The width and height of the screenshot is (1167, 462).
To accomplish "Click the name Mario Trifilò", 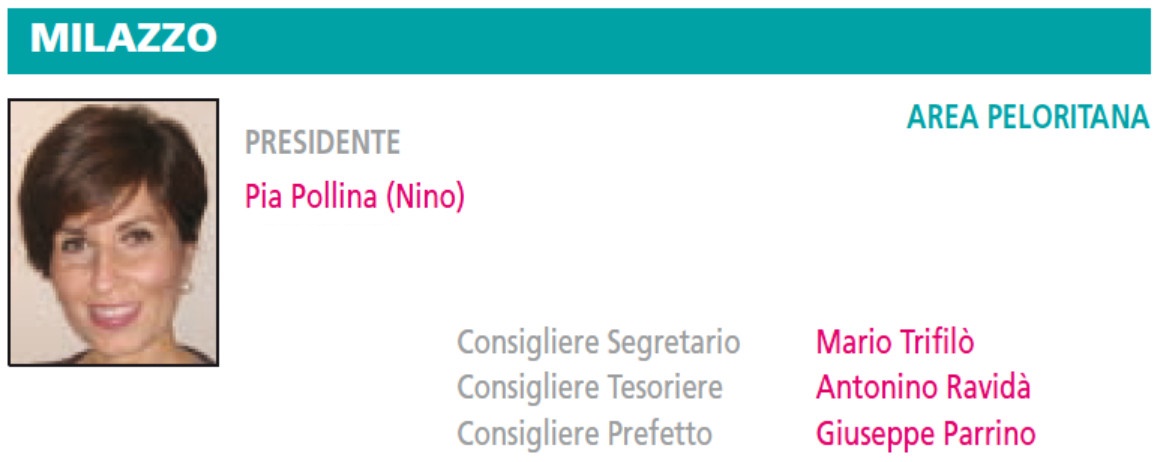I will (x=895, y=343).
